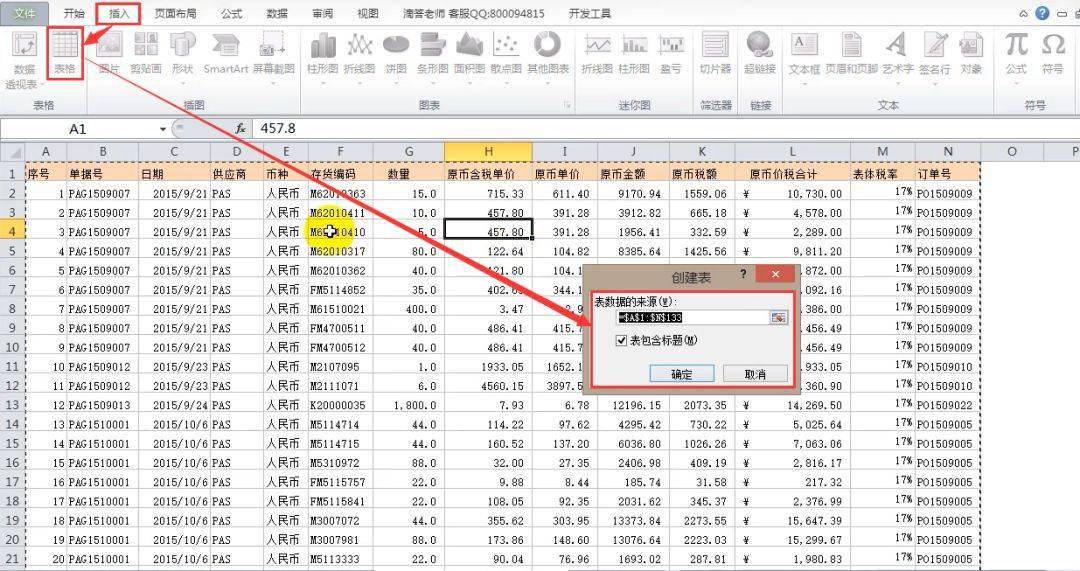Close the 创建表 dialog

pos(775,274)
